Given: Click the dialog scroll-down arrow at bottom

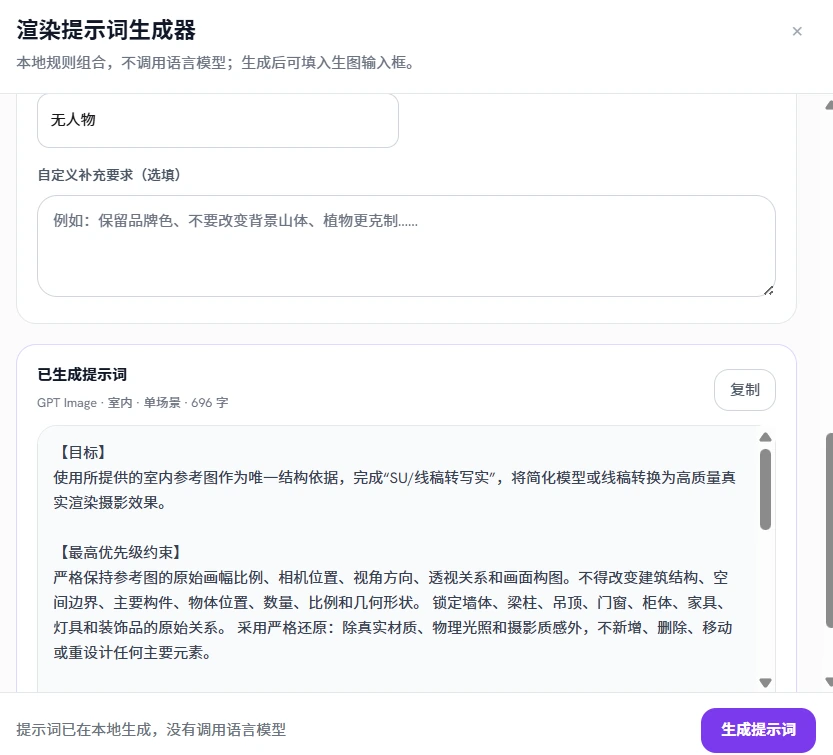Looking at the screenshot, I should [x=829, y=682].
